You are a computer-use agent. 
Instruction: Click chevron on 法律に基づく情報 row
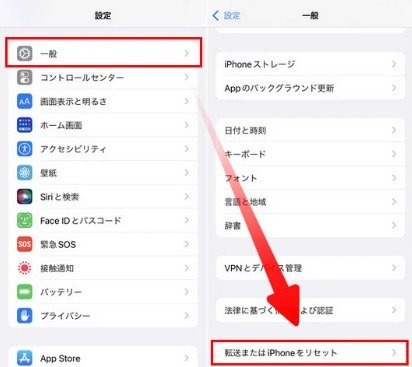click(x=394, y=310)
